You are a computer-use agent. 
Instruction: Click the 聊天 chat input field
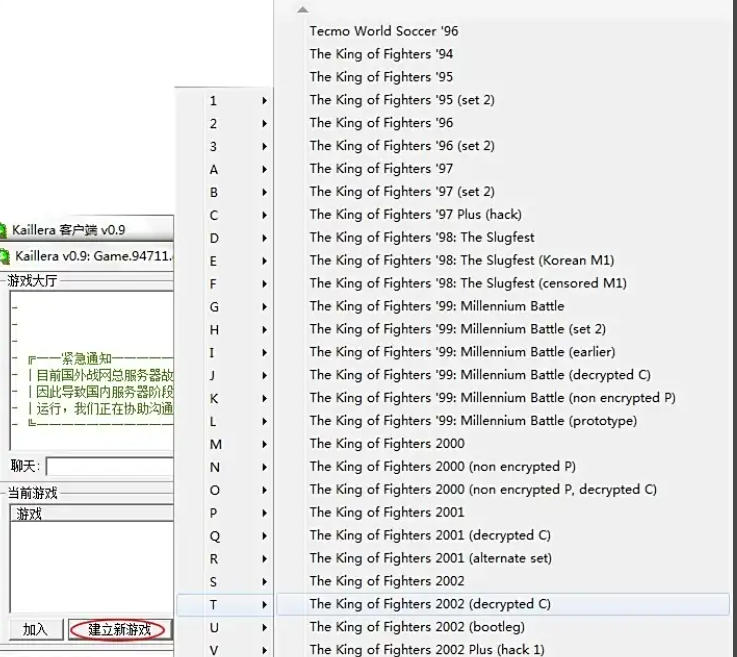tap(110, 467)
